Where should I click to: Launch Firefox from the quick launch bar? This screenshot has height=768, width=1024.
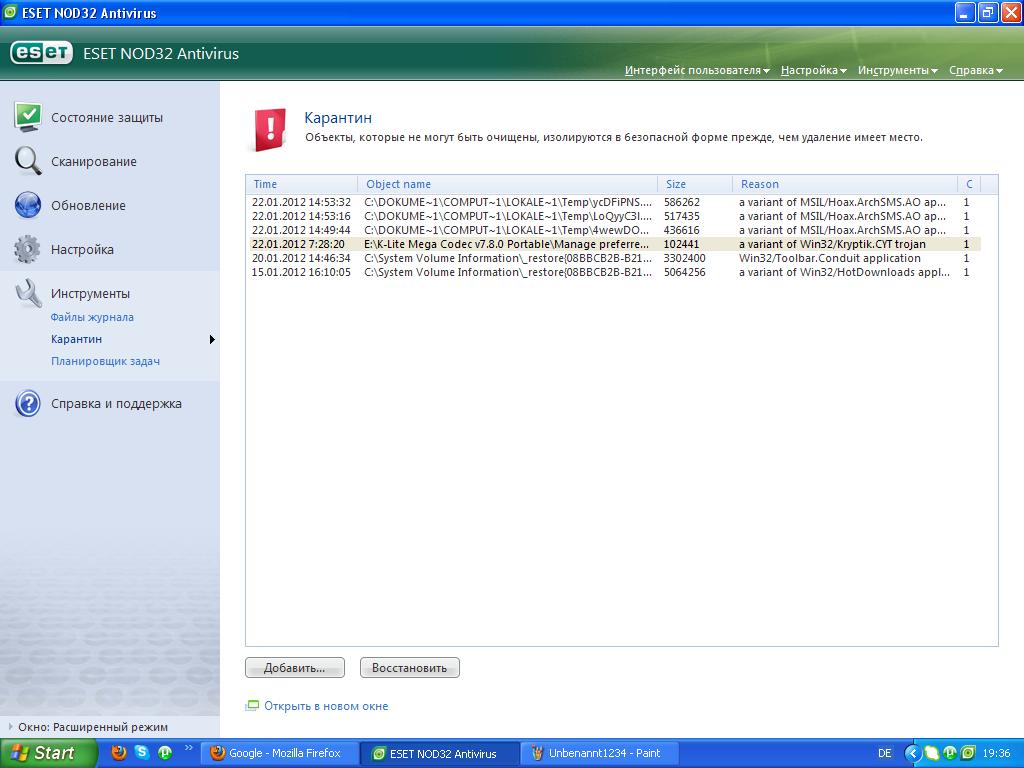[120, 753]
